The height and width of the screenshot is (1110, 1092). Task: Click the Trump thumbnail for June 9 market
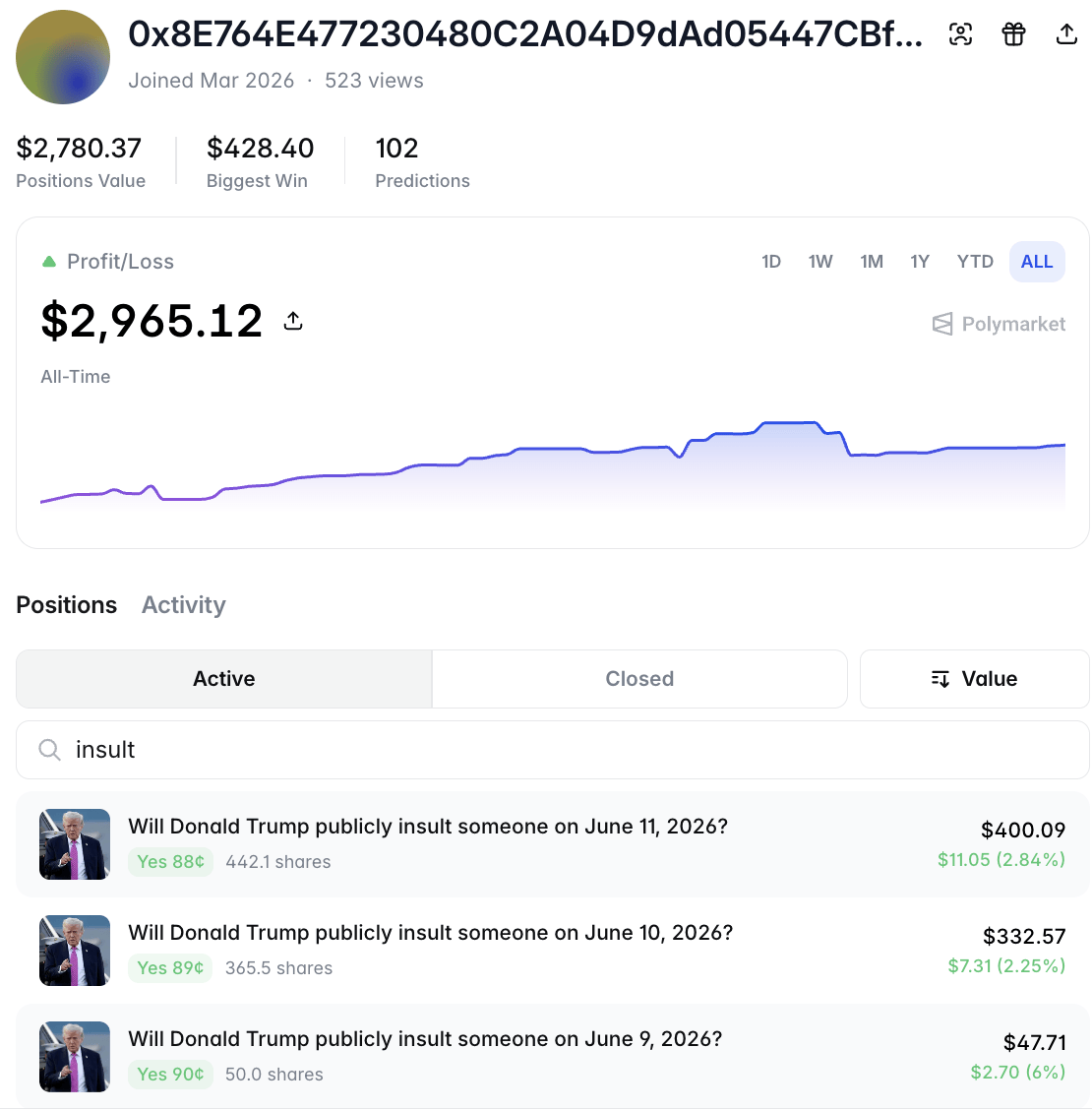tap(75, 1057)
